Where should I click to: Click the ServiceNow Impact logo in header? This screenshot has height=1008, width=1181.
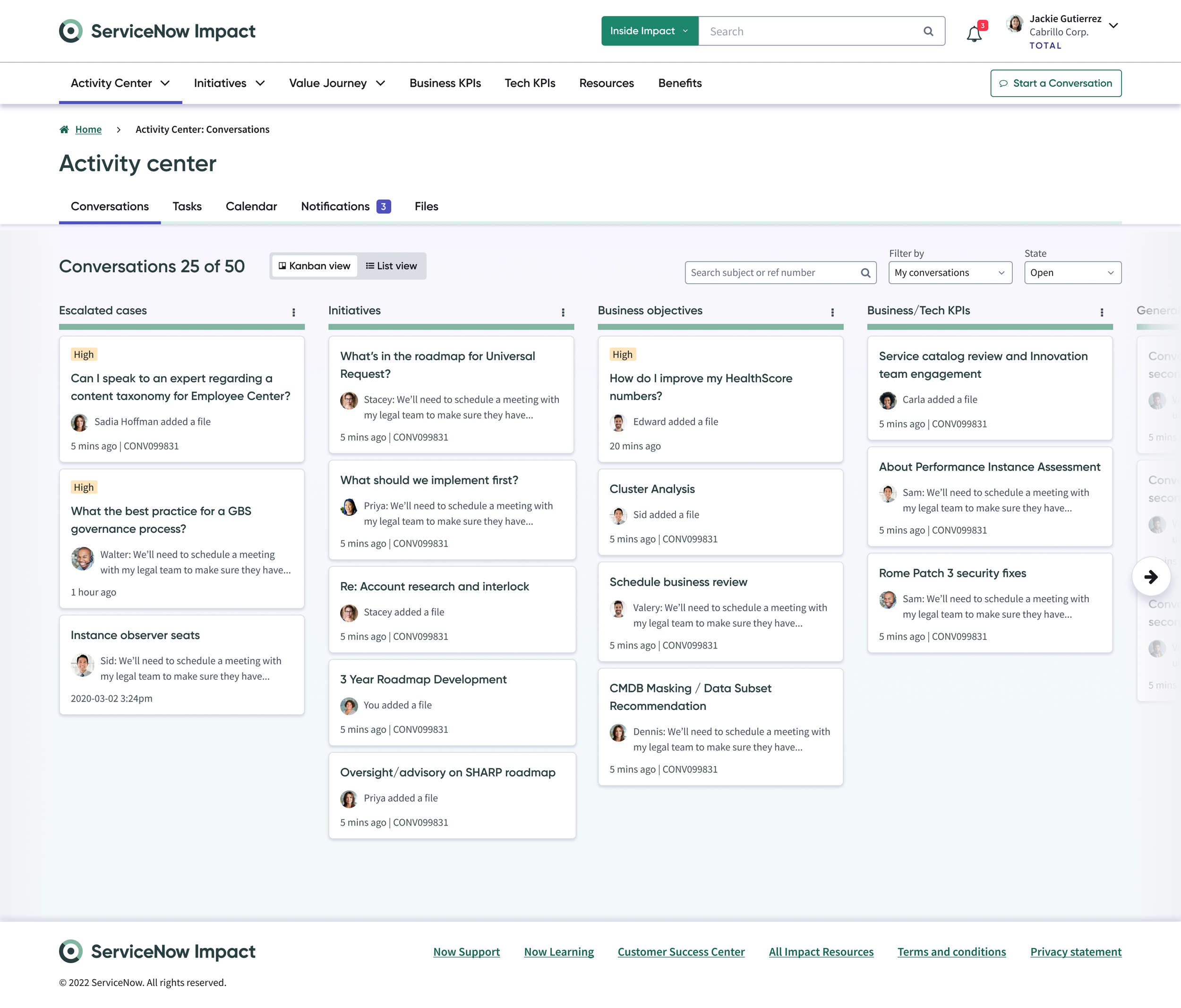(157, 31)
